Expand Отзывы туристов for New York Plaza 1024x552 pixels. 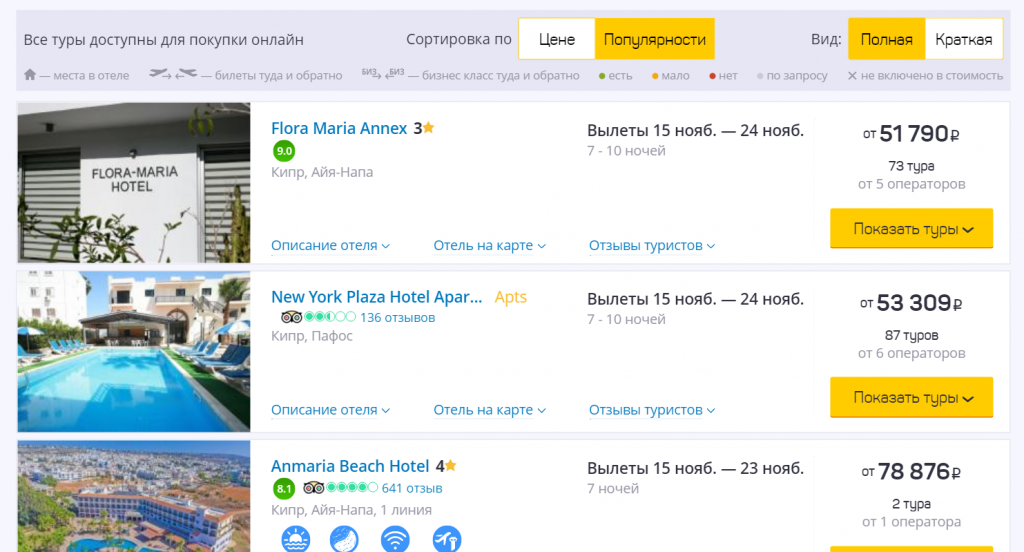(652, 410)
